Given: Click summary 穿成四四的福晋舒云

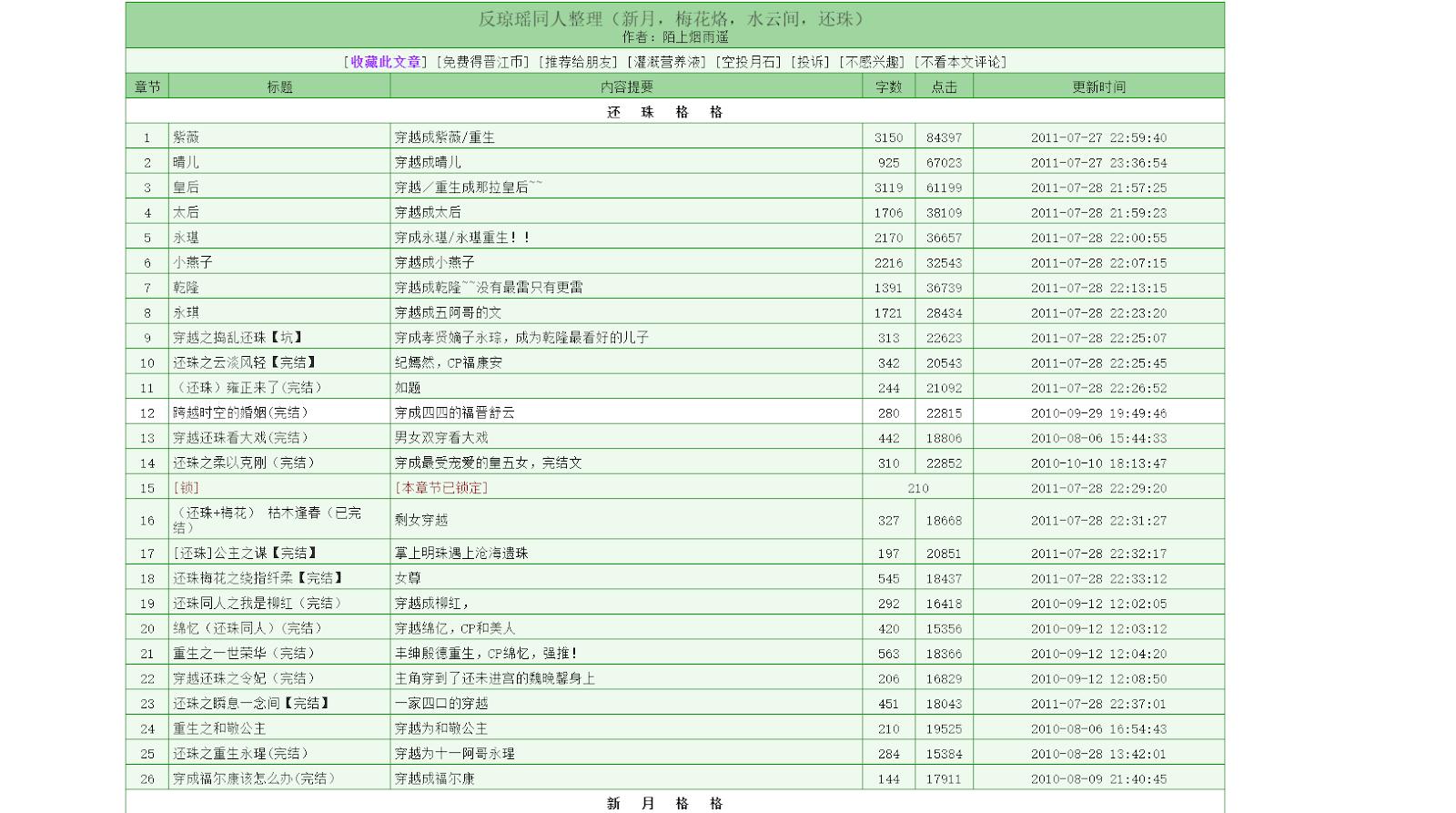Looking at the screenshot, I should coord(455,412).
